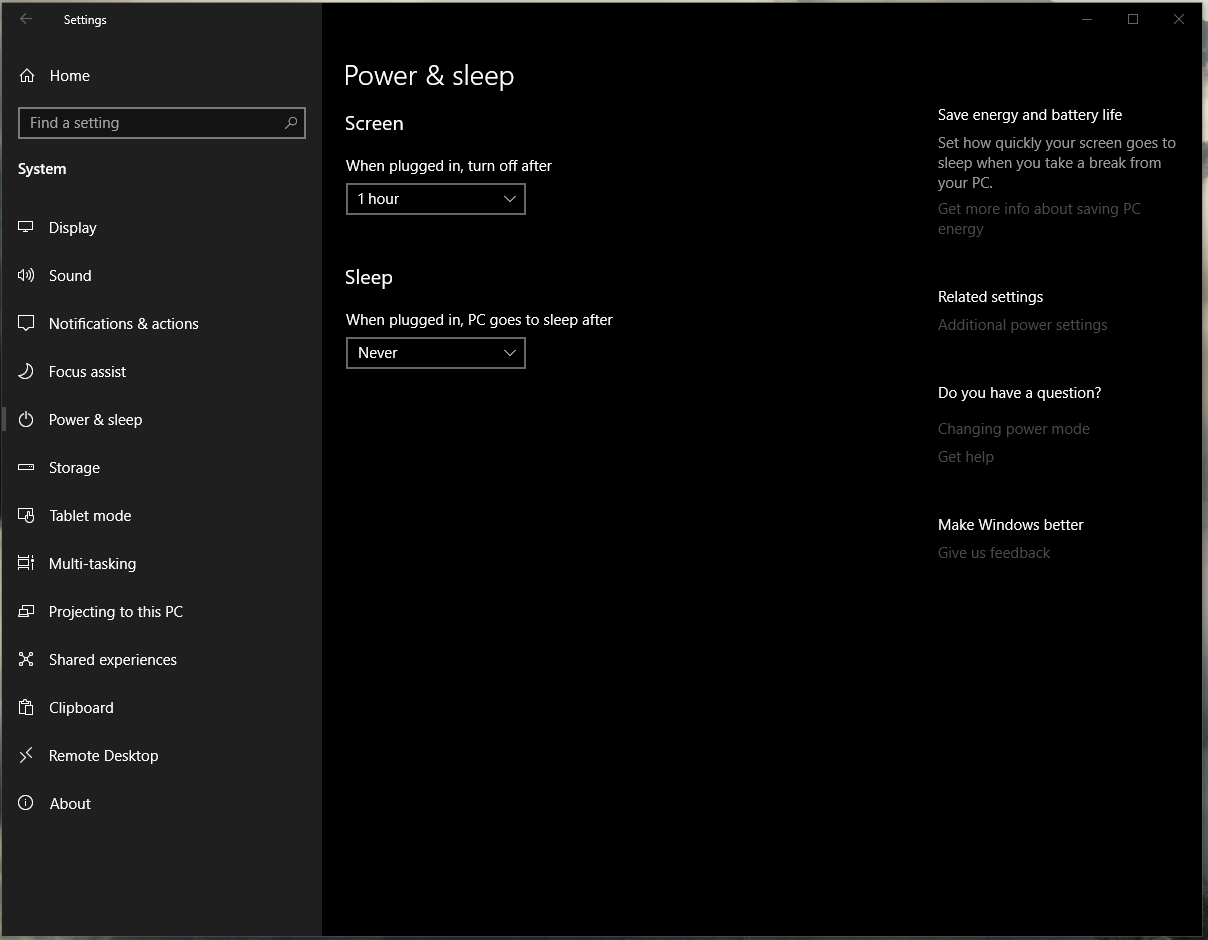The width and height of the screenshot is (1208, 940).
Task: Select Notifications & actions label
Action: click(x=124, y=324)
